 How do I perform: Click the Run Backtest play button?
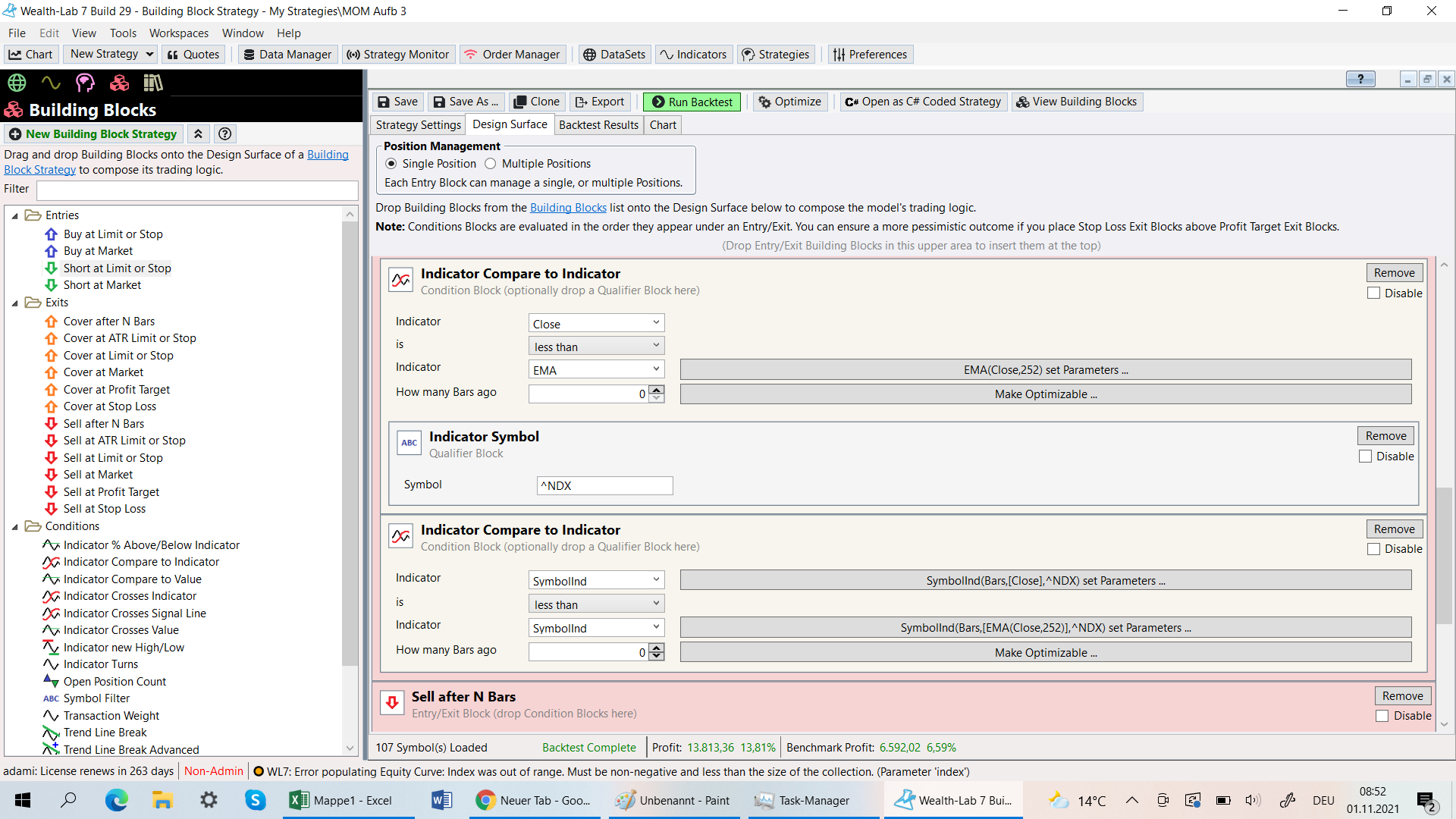692,102
